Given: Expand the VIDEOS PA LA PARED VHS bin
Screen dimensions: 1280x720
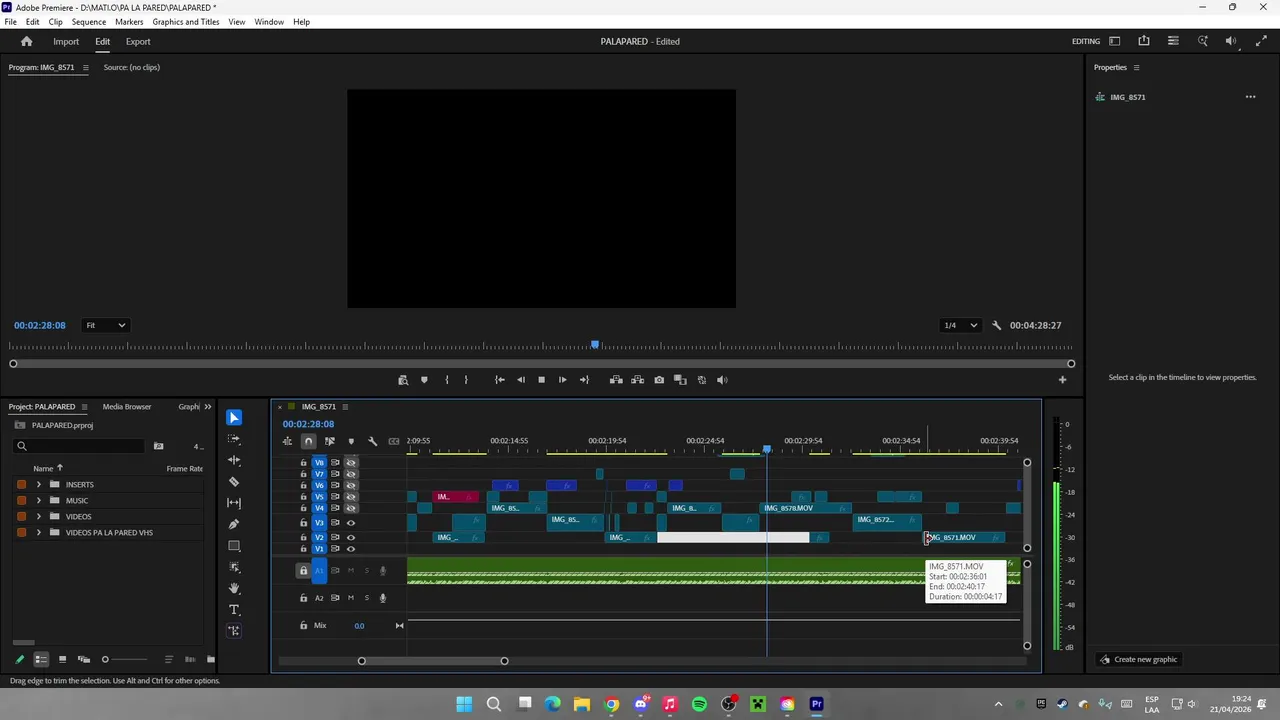Looking at the screenshot, I should [x=39, y=533].
